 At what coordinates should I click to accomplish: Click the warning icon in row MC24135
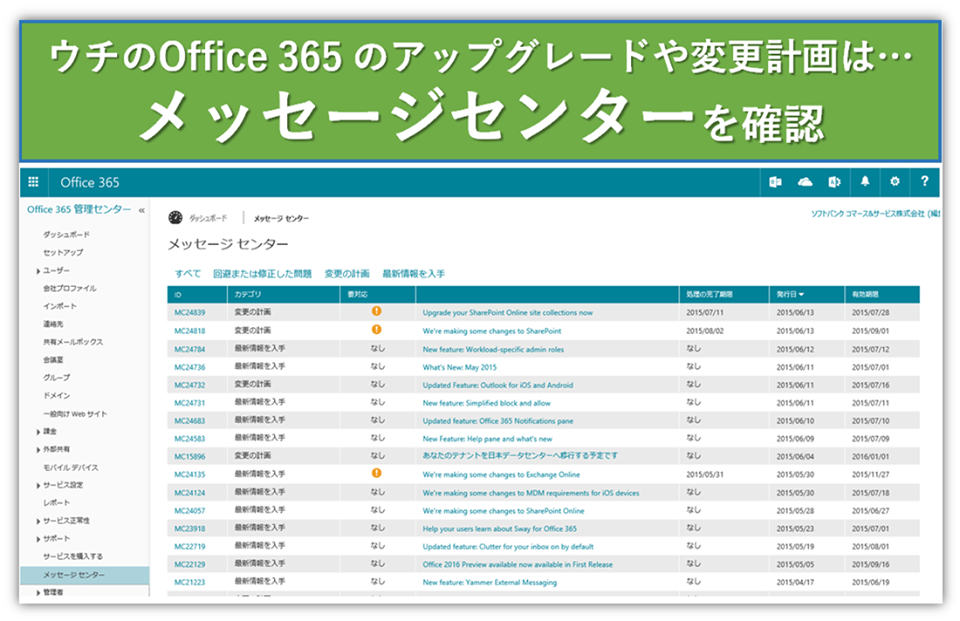(x=377, y=473)
